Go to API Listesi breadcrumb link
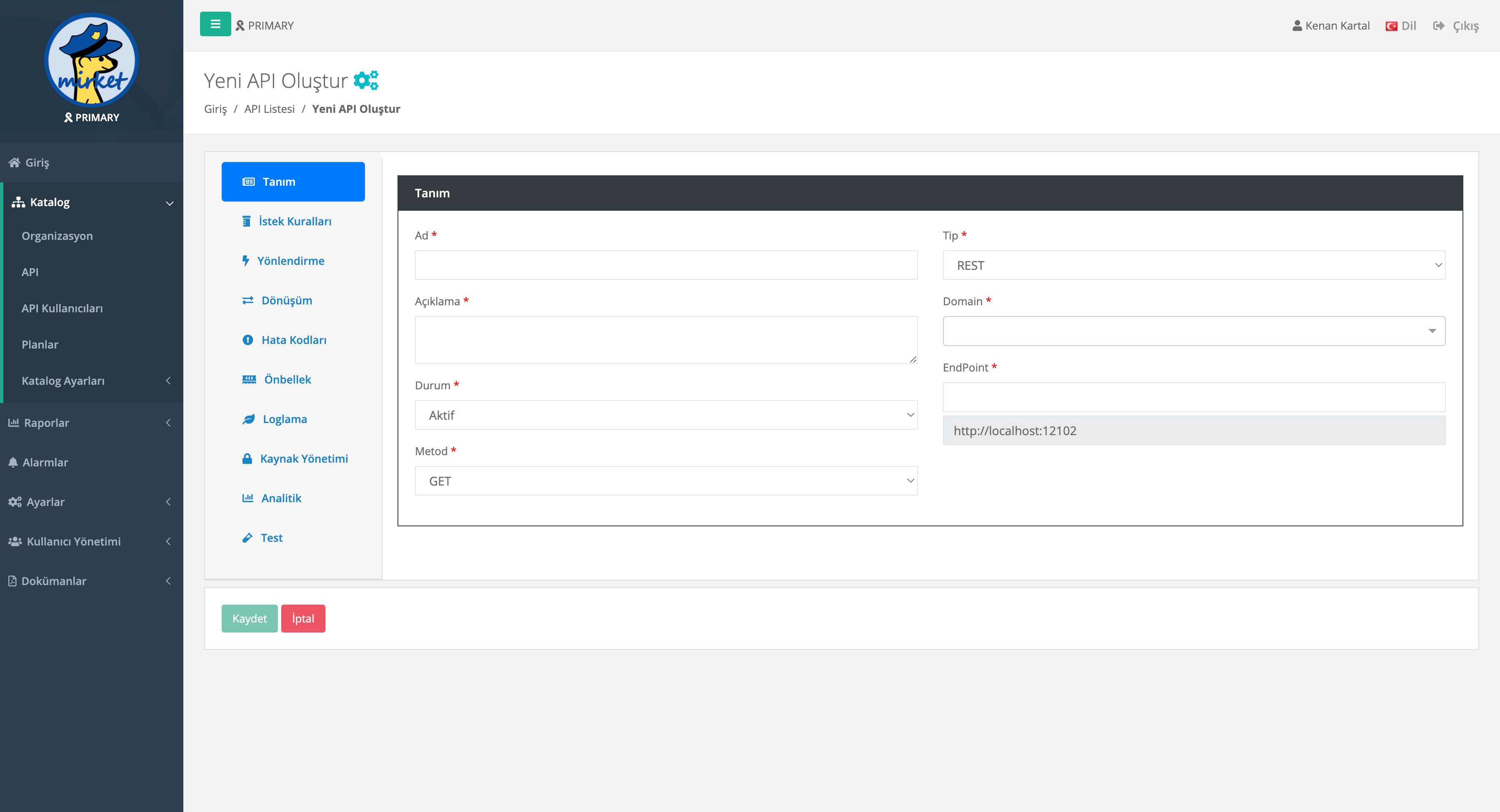The height and width of the screenshot is (812, 1500). (270, 109)
